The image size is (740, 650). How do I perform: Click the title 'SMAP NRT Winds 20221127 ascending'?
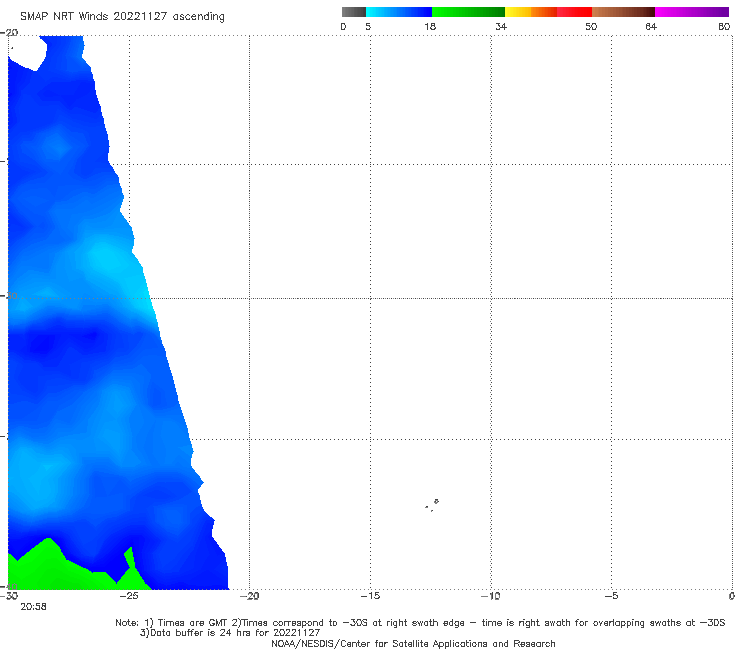click(122, 17)
